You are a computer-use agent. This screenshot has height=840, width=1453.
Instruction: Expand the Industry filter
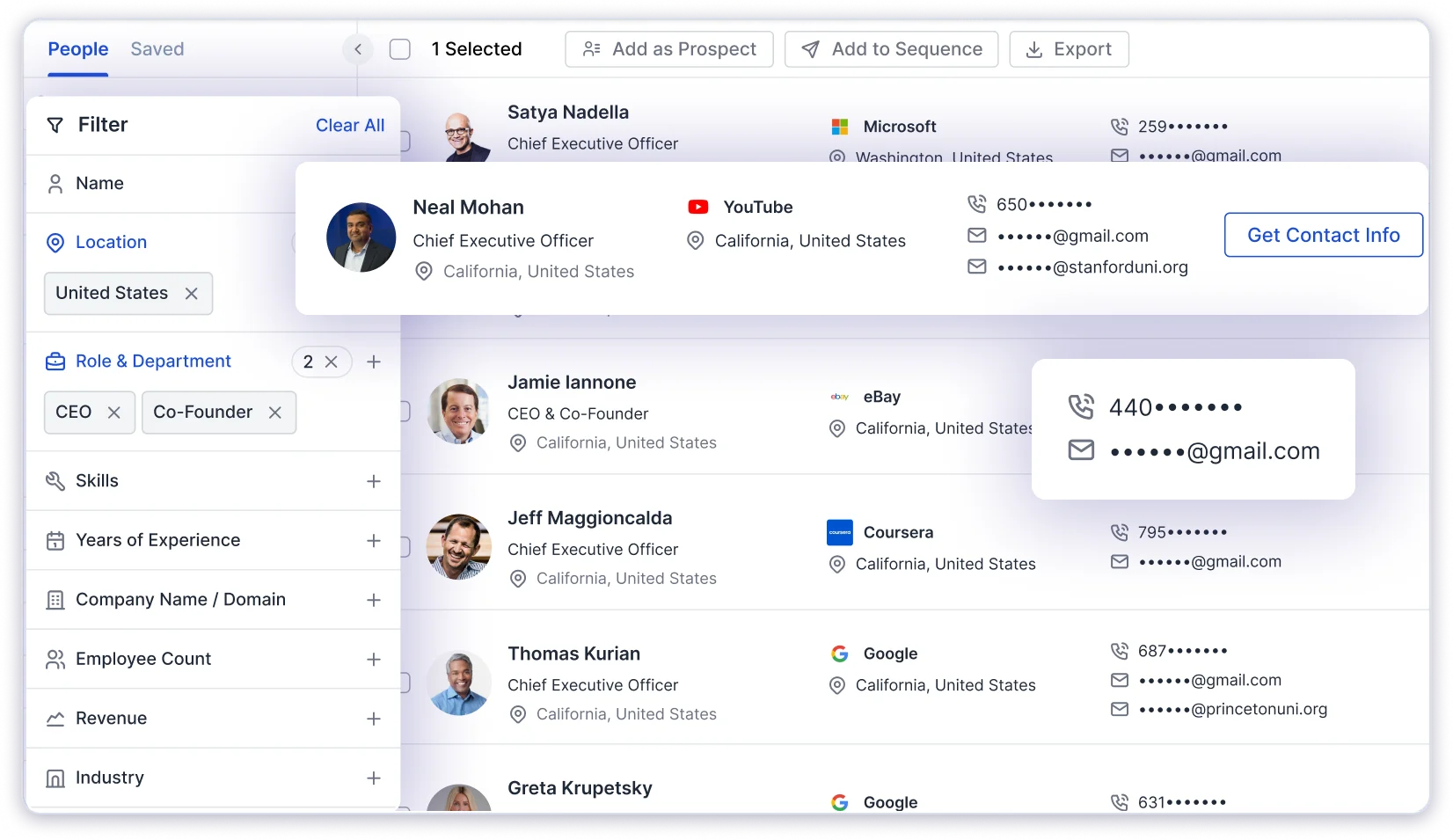[x=374, y=778]
